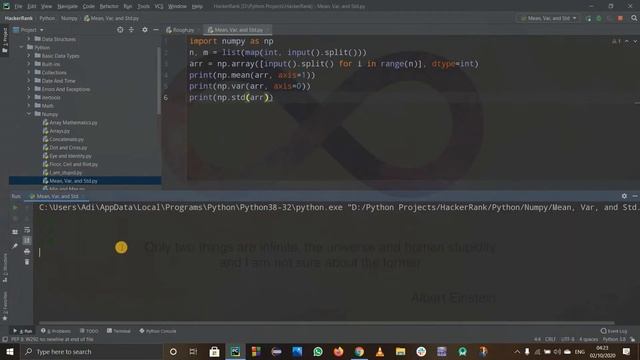Screen dimensions: 640x360
Task: Pin the Run tab with the pin icon
Action: 15,246
